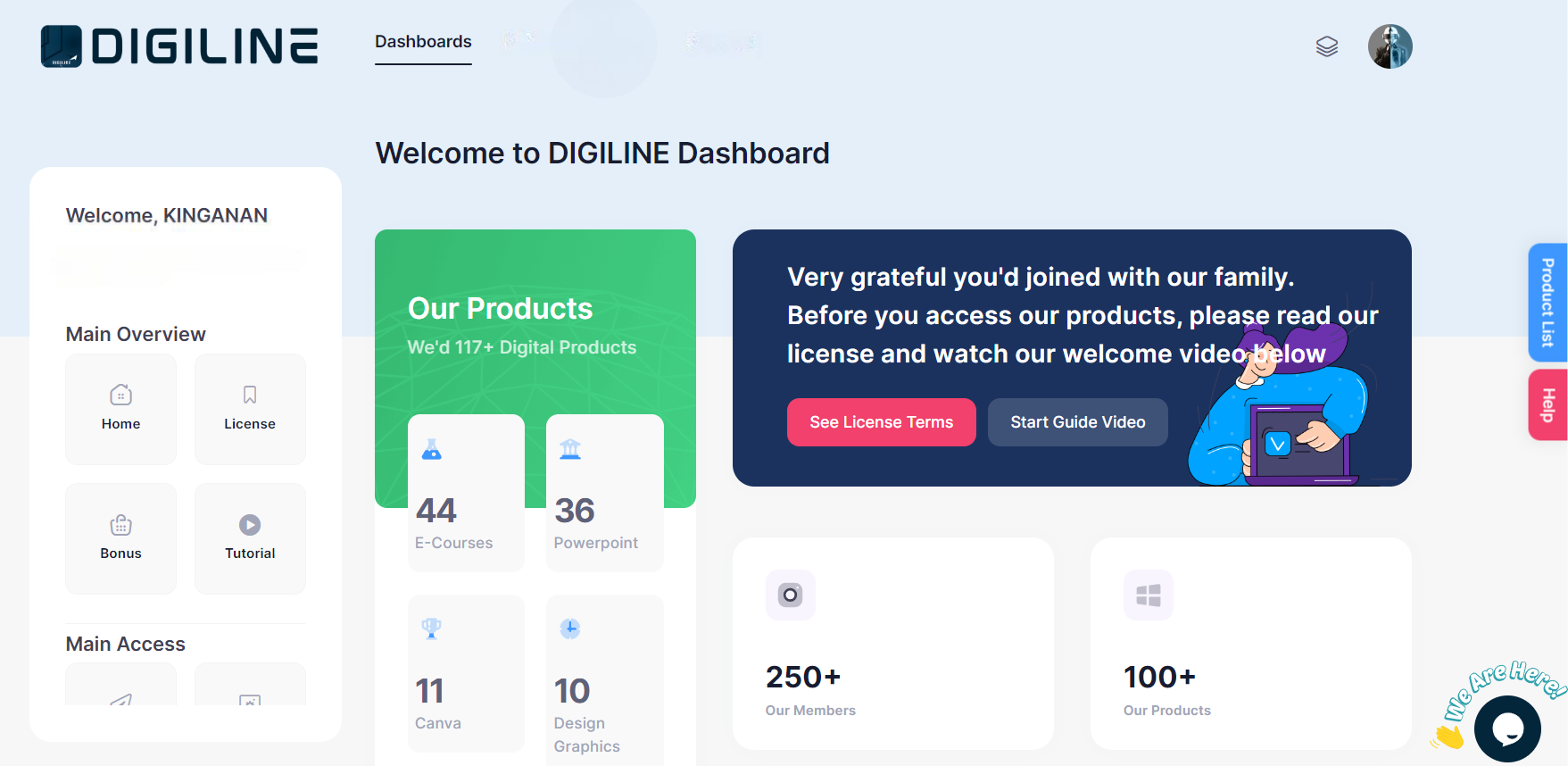Click See License Terms button
Screen dimensions: 1568x766
[x=881, y=422]
